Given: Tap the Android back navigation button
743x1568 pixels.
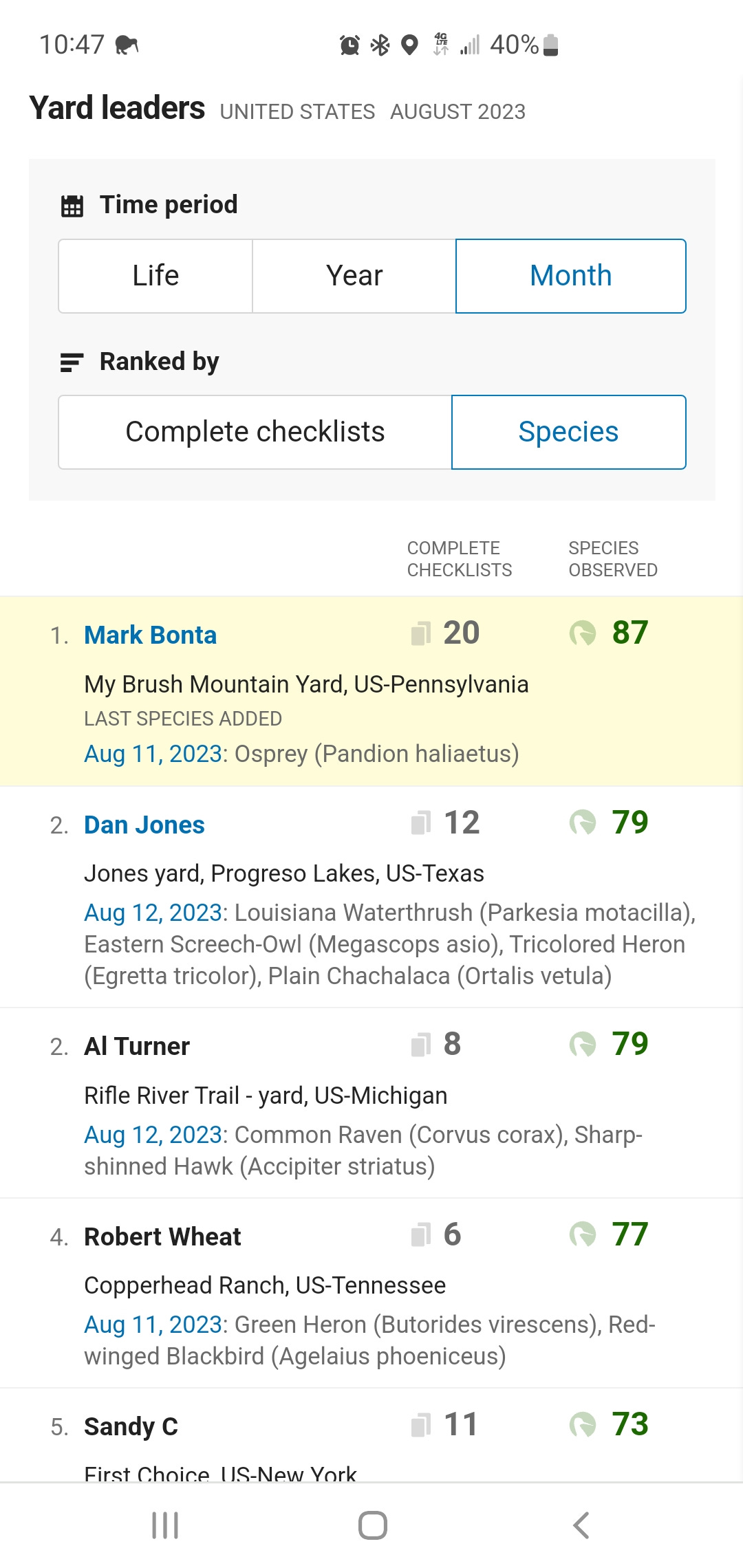Looking at the screenshot, I should [581, 1525].
